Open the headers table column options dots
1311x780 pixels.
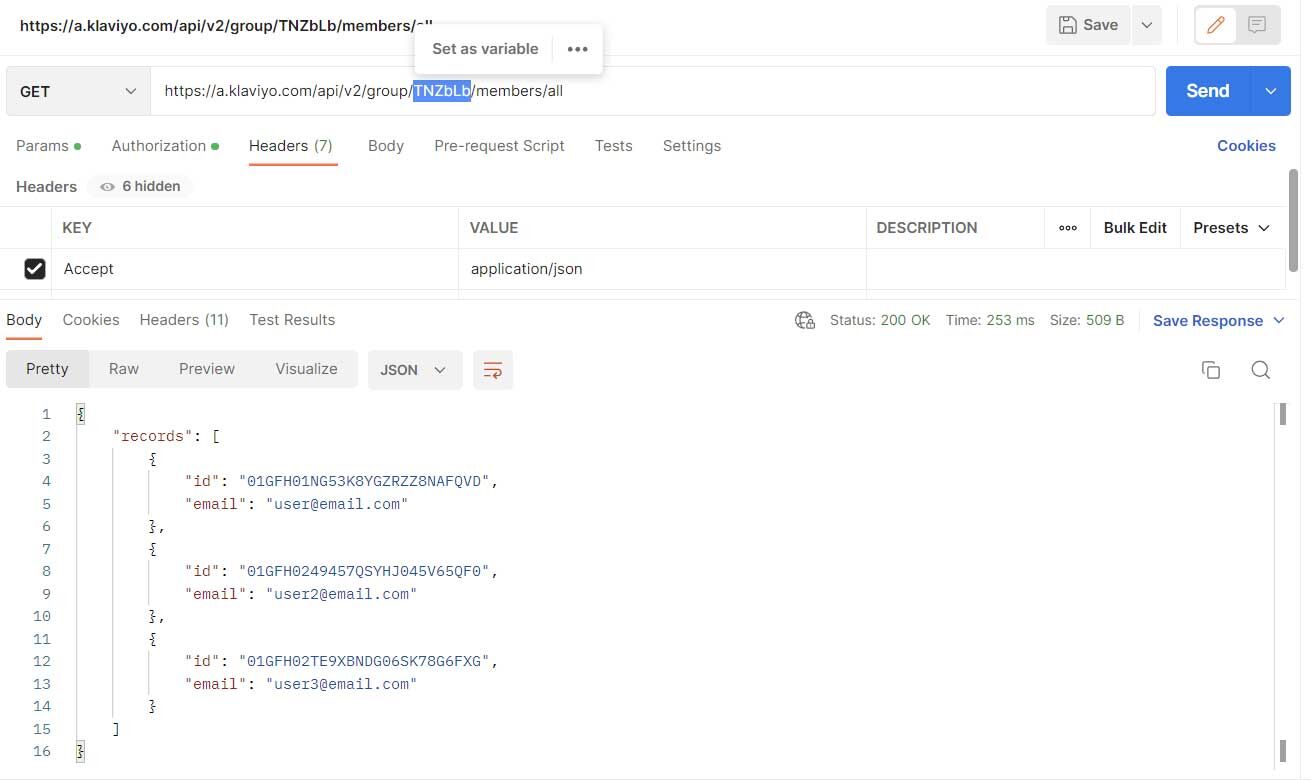tap(1068, 228)
